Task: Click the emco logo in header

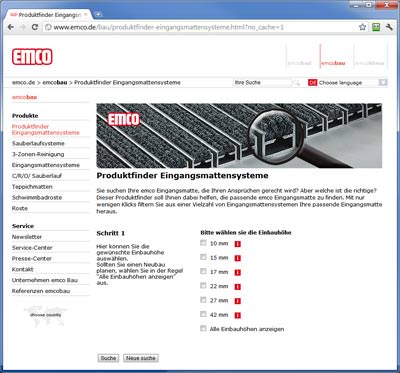Action: [x=32, y=57]
